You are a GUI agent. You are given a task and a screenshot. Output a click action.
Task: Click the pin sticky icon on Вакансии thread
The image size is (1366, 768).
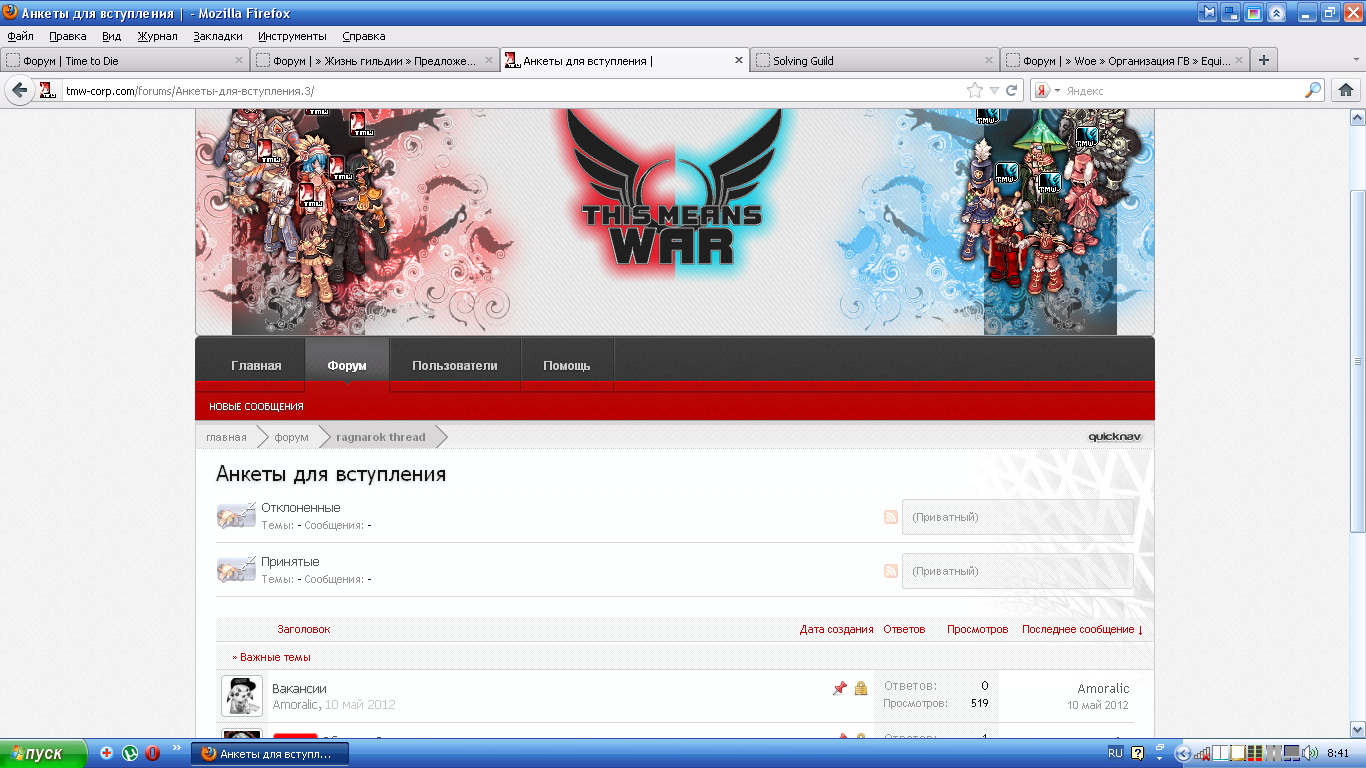(x=840, y=688)
